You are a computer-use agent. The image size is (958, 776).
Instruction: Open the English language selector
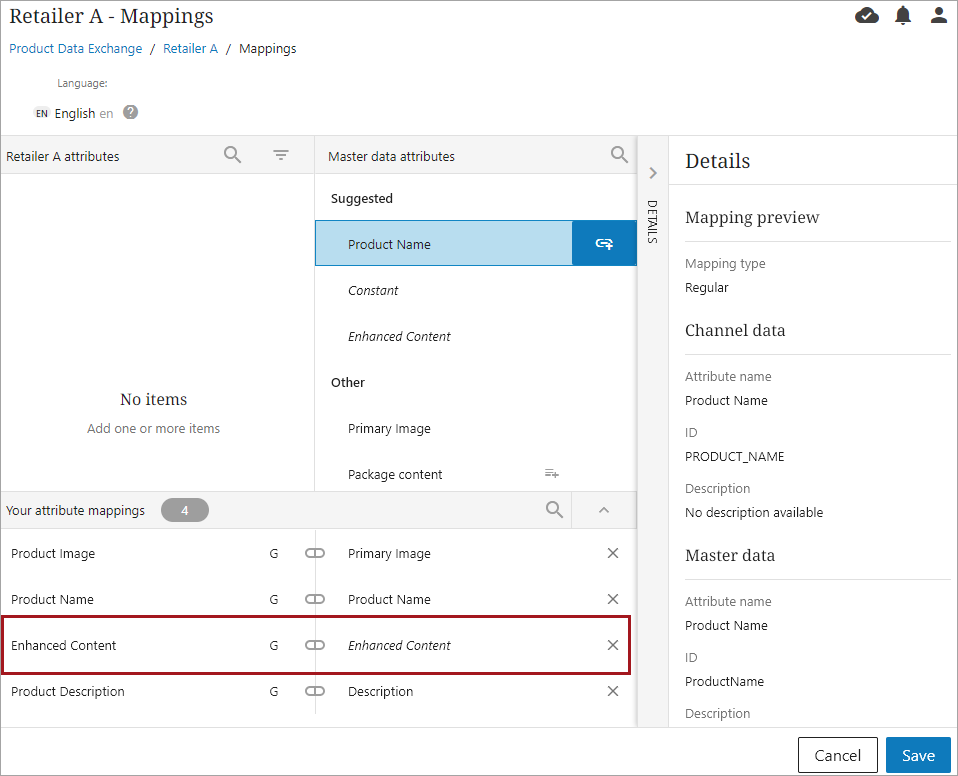point(74,114)
